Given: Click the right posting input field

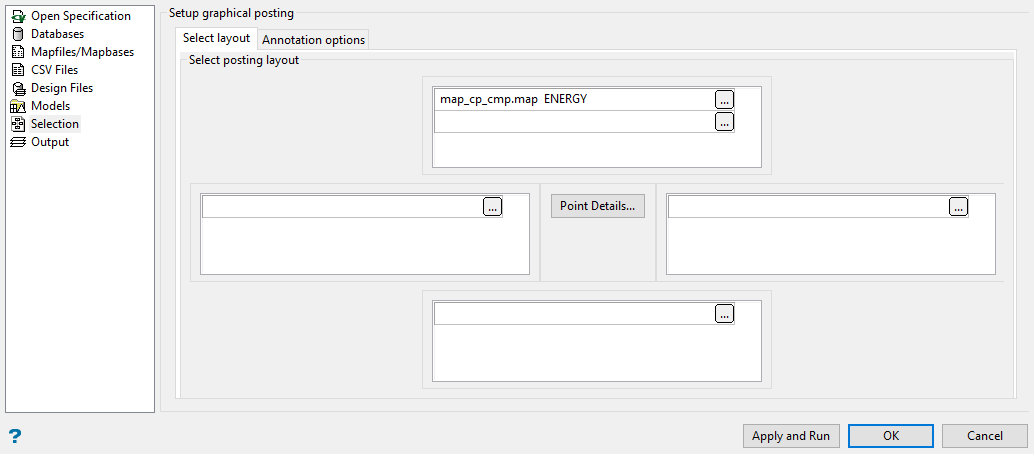Looking at the screenshot, I should [808, 207].
